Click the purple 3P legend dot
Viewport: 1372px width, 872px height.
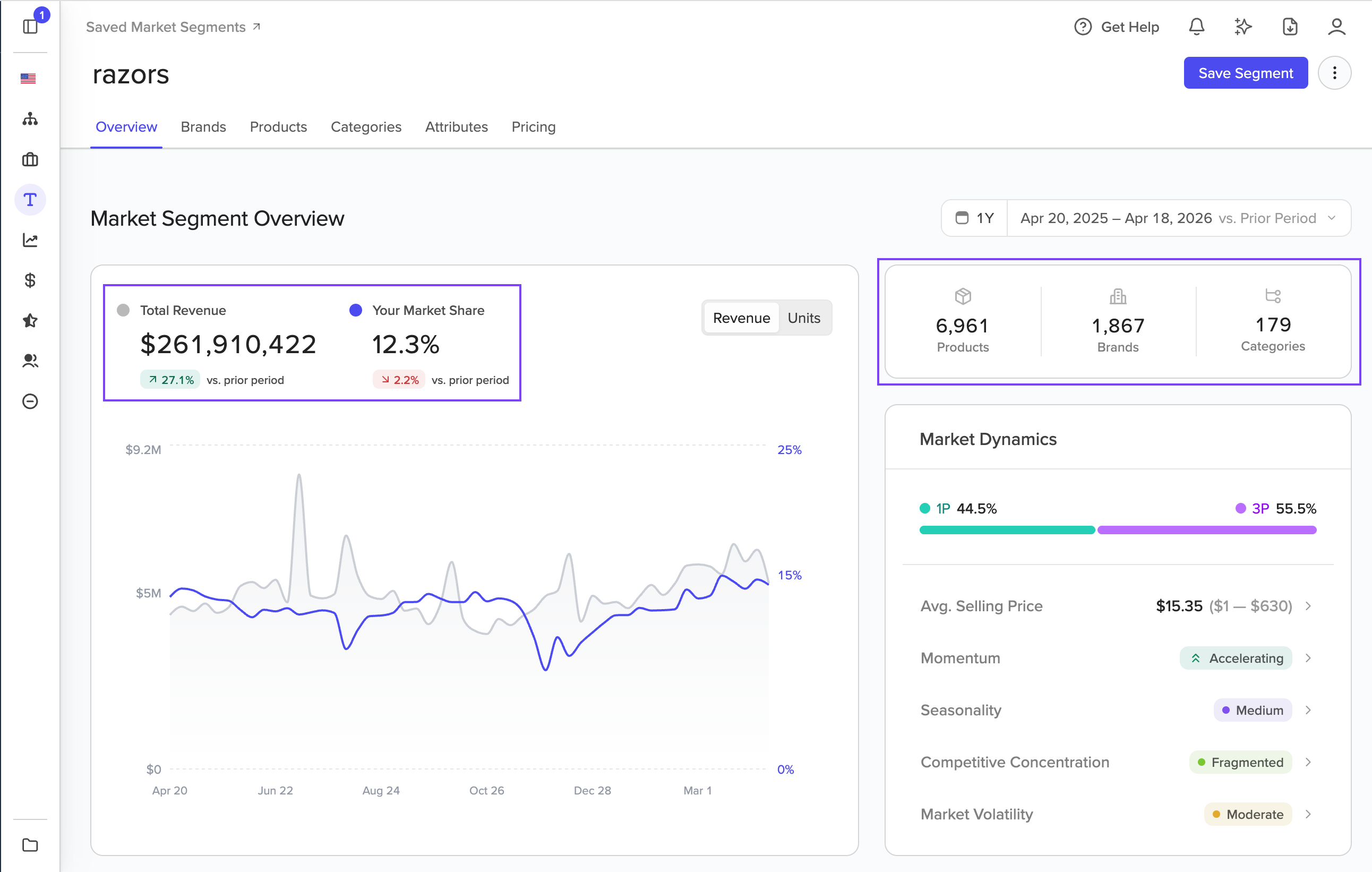pyautogui.click(x=1240, y=508)
